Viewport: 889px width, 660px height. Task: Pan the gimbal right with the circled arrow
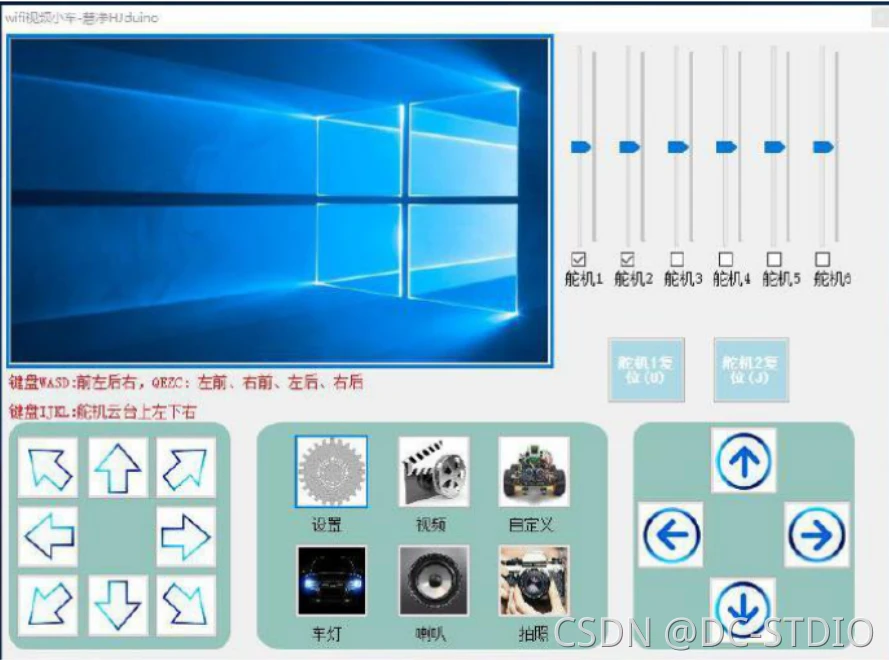pyautogui.click(x=816, y=534)
